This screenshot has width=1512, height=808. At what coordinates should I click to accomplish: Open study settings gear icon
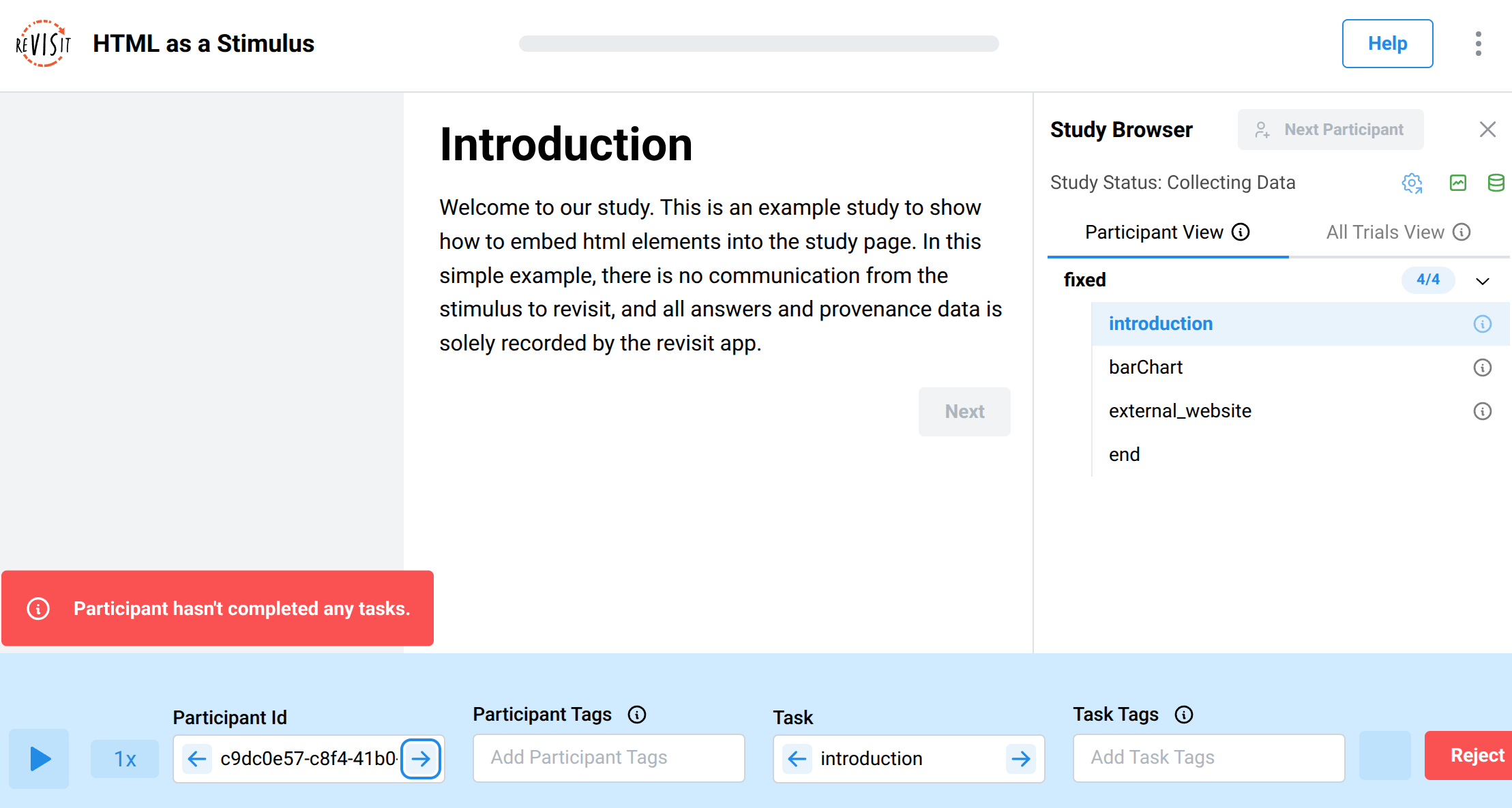pyautogui.click(x=1412, y=183)
